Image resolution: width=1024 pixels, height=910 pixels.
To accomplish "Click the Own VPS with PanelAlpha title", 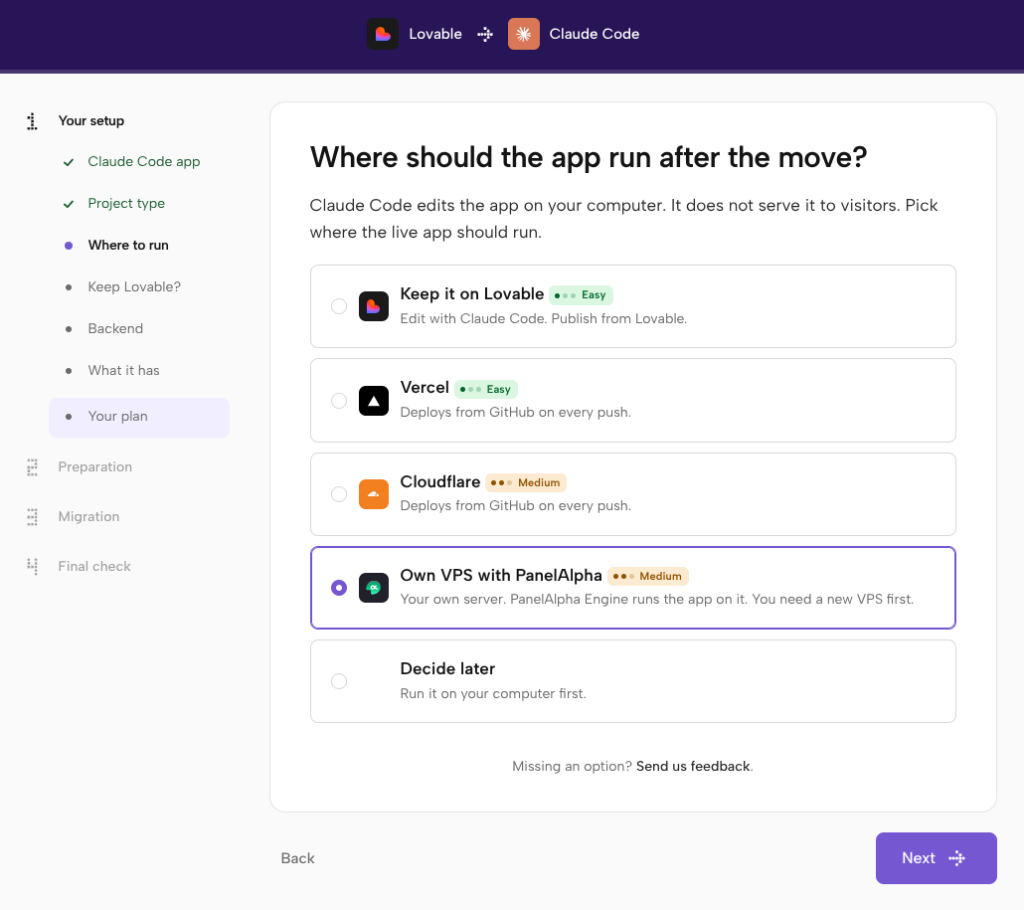I will 501,575.
